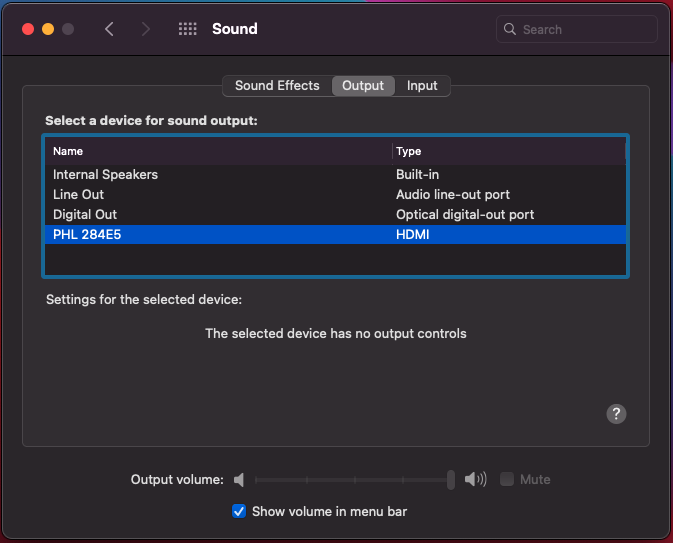Click the forward navigation arrow
Image resolution: width=673 pixels, height=543 pixels.
[x=146, y=29]
